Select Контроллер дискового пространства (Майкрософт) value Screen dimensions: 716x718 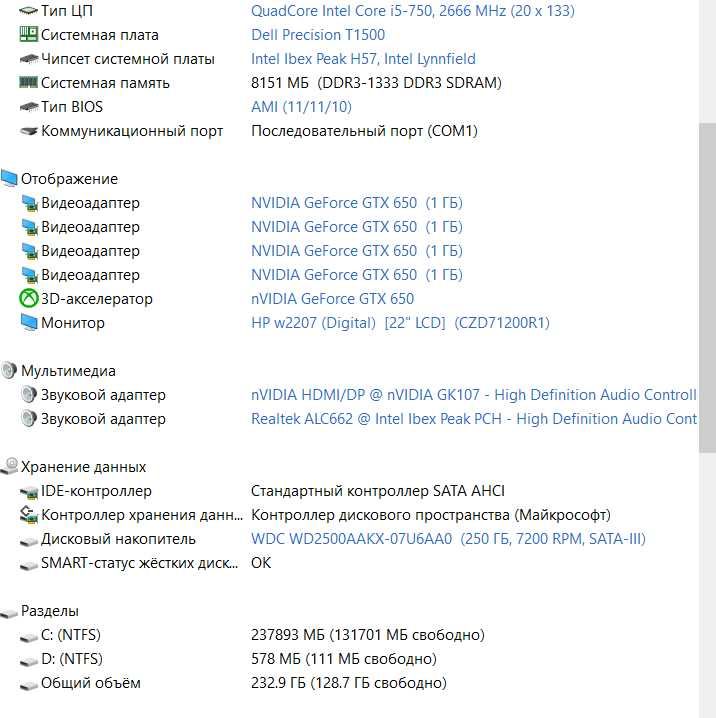click(x=431, y=514)
